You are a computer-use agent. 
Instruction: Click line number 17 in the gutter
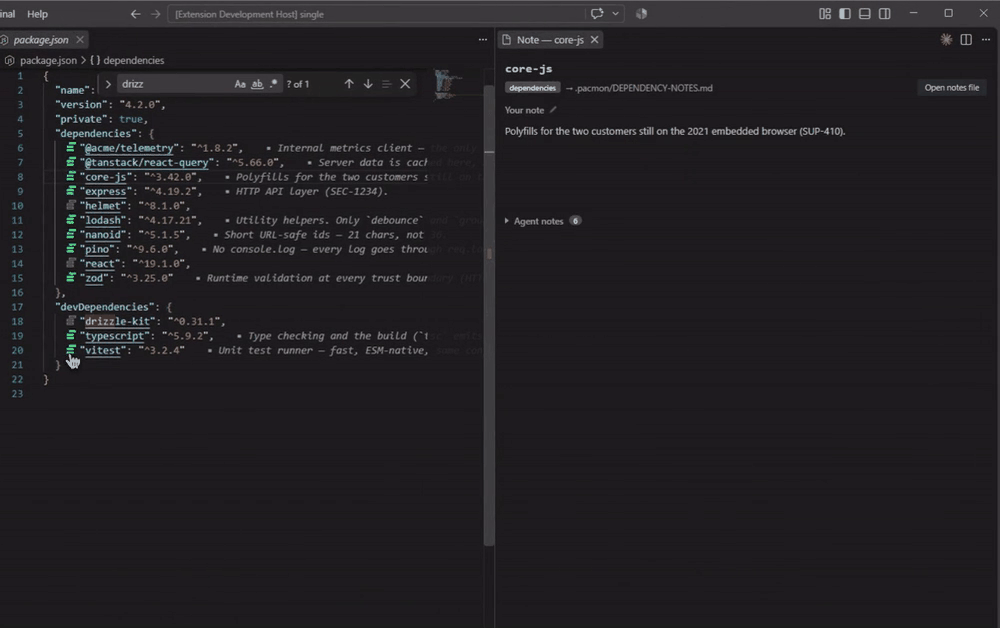[x=17, y=307]
